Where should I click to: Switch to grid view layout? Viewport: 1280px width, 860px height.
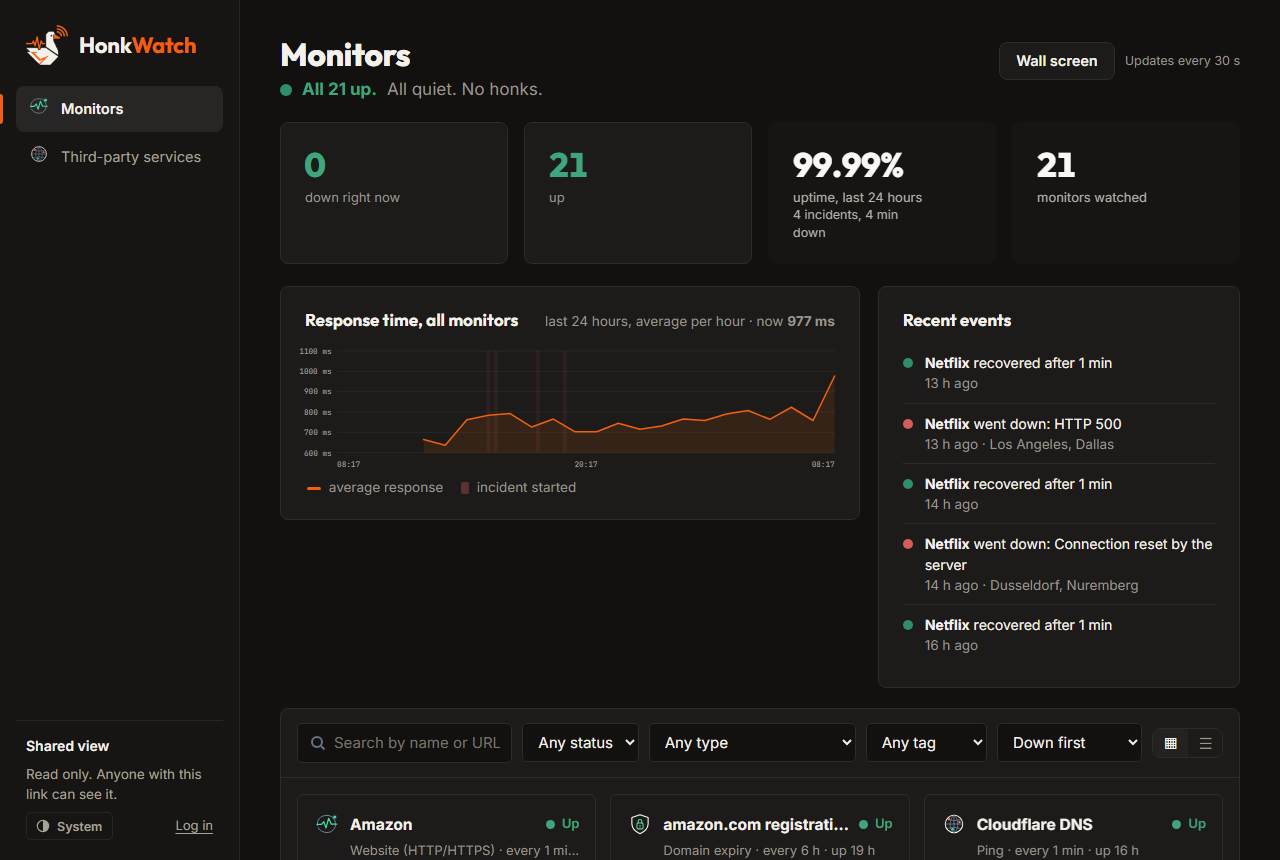1171,743
